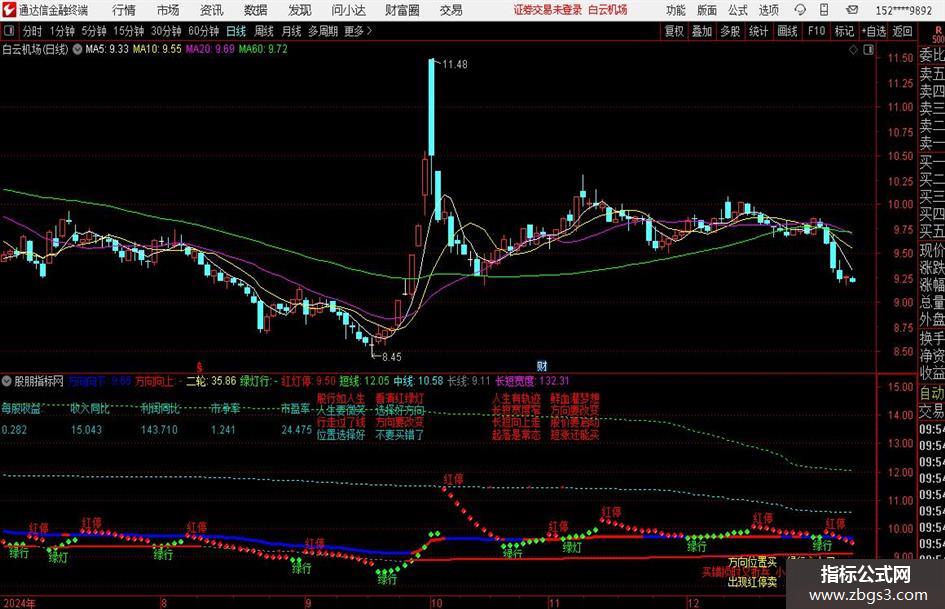Switch to 分时 chart tab

(33, 31)
